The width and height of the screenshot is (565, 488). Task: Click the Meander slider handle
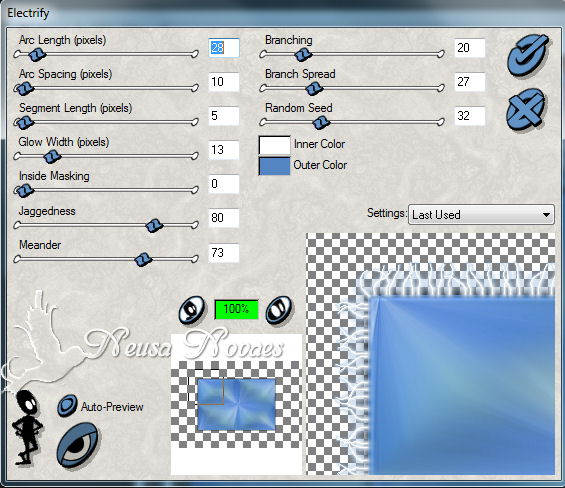pos(143,259)
